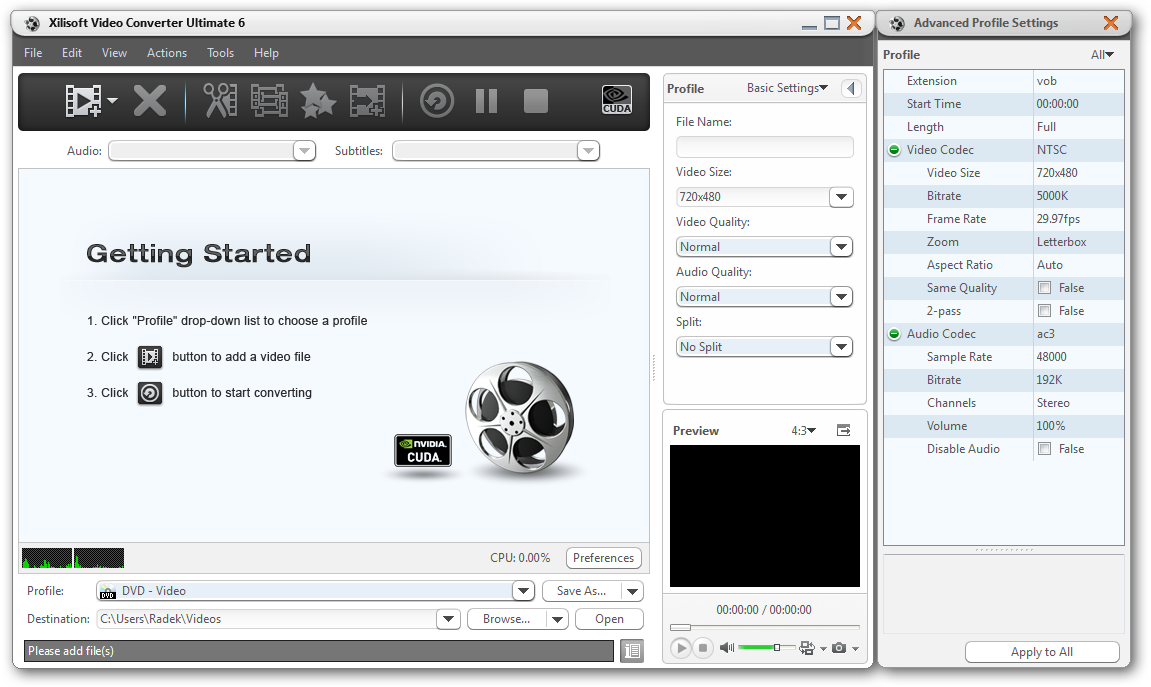Play the preview video
Image resolution: width=1151 pixels, height=687 pixels.
pos(680,647)
